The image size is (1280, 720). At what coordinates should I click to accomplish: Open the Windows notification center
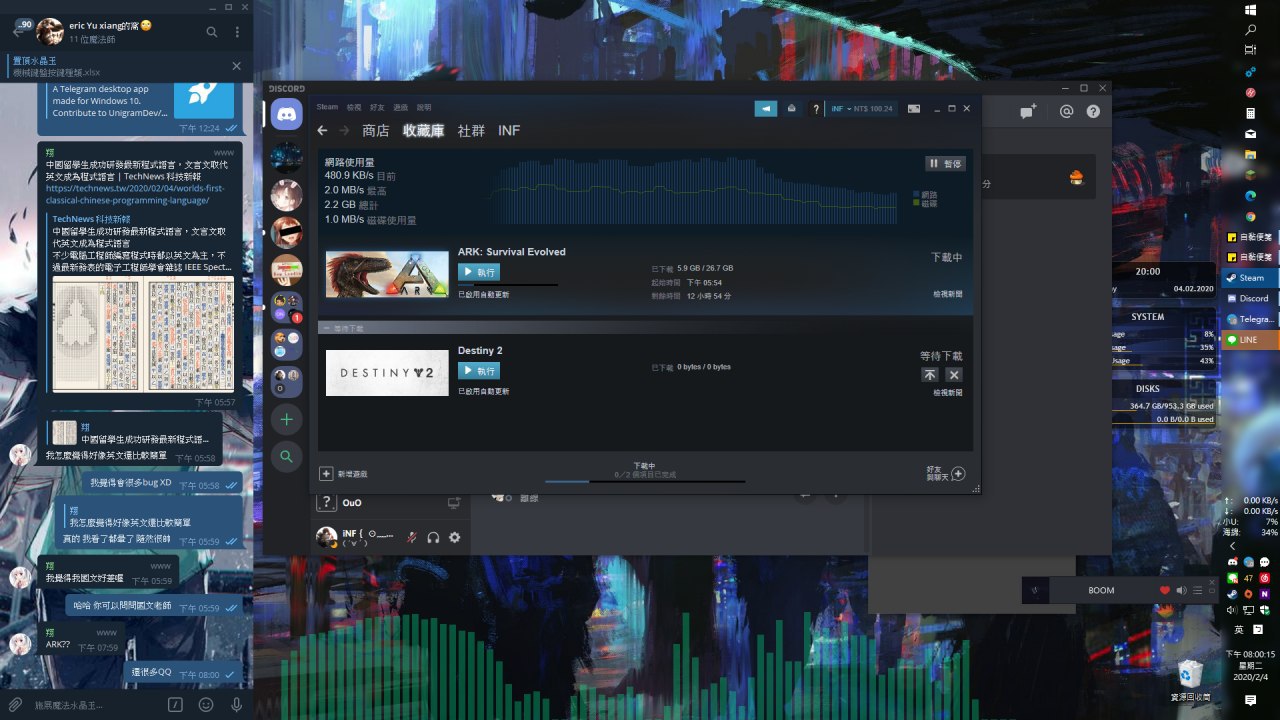click(1251, 701)
